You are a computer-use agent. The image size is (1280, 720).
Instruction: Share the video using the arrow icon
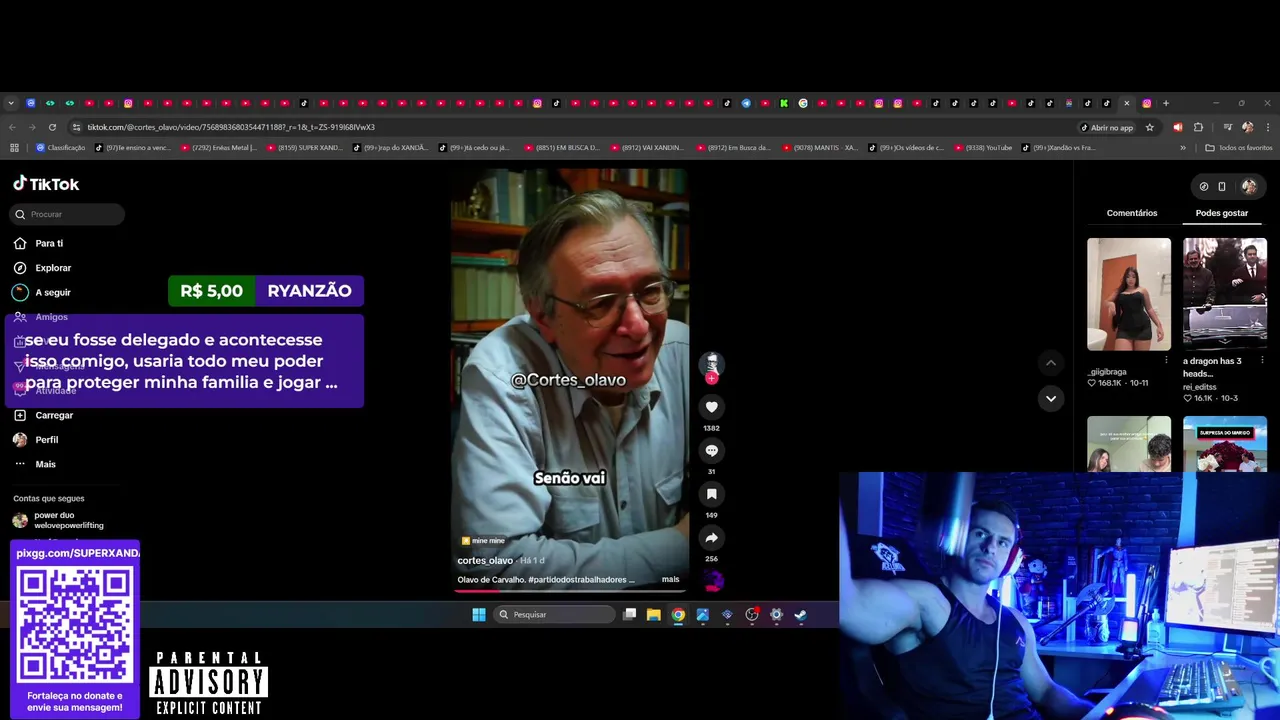711,538
